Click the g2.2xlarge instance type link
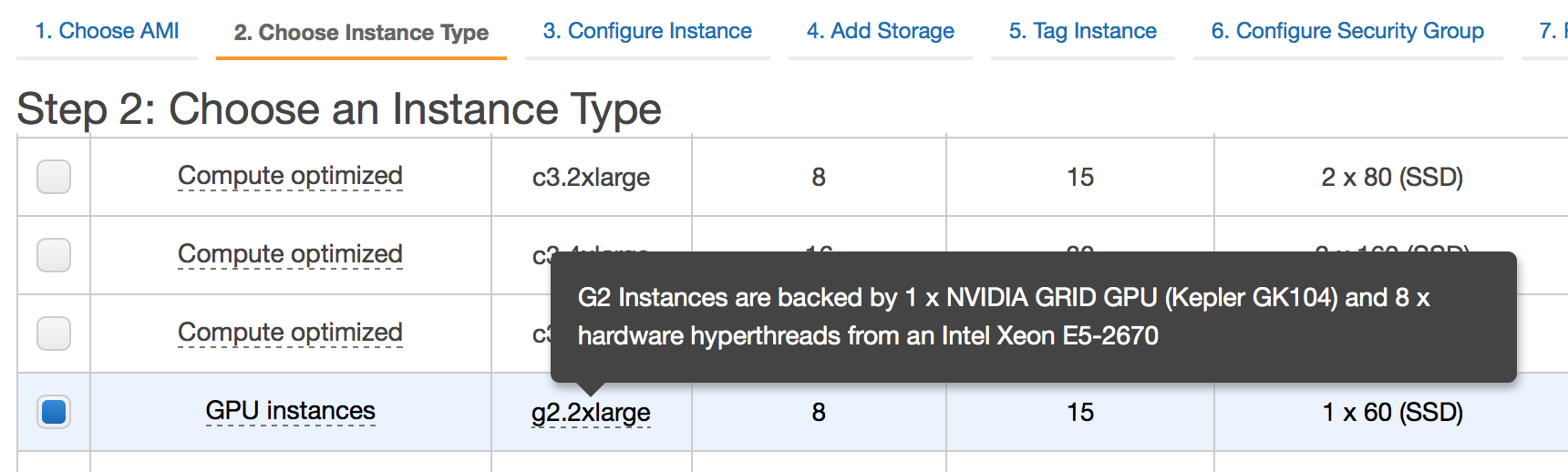Screen dimensions: 1568x472 pyautogui.click(x=591, y=413)
